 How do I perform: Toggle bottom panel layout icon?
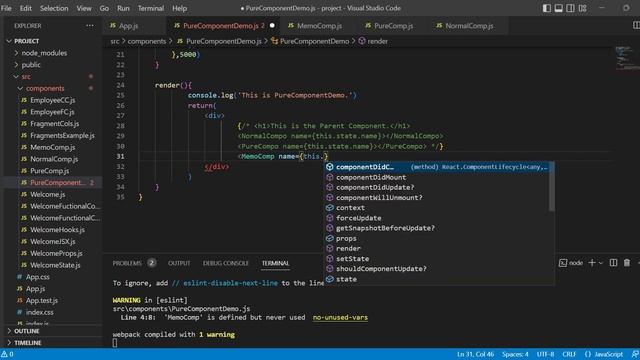click(558, 8)
